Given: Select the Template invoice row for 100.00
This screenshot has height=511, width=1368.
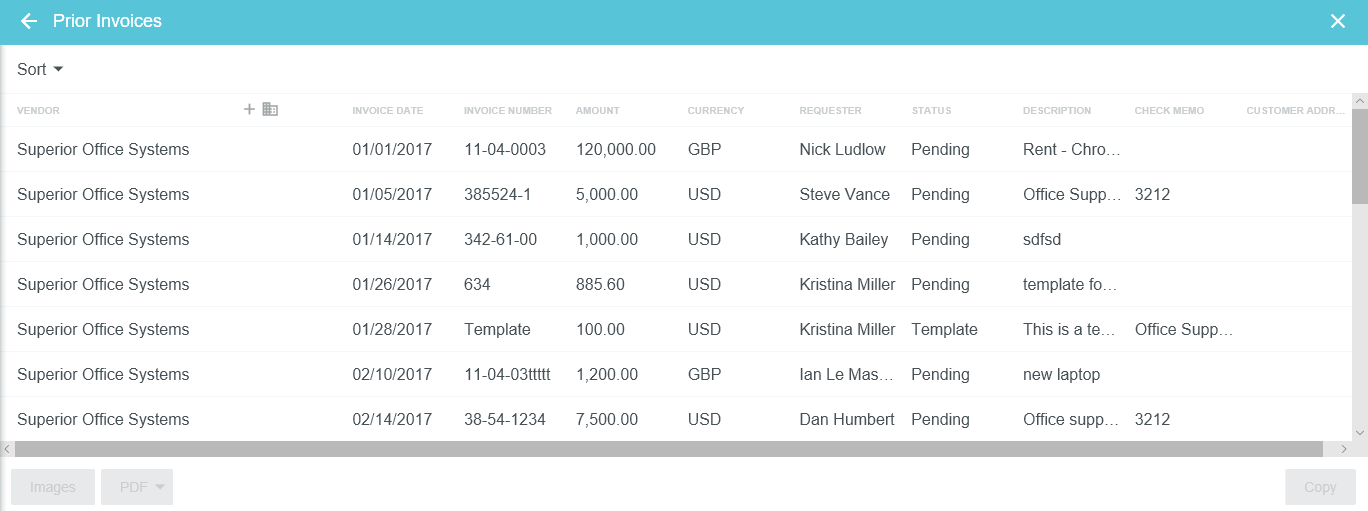Looking at the screenshot, I should (x=497, y=330).
